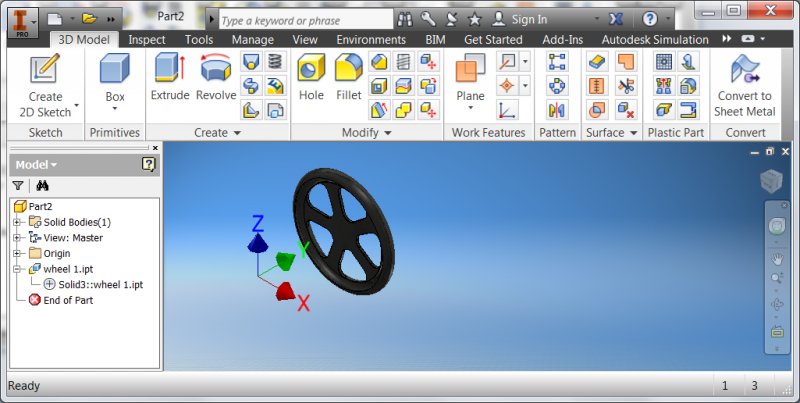Click the Thread icon
This screenshot has width=800, height=403.
pos(404,62)
